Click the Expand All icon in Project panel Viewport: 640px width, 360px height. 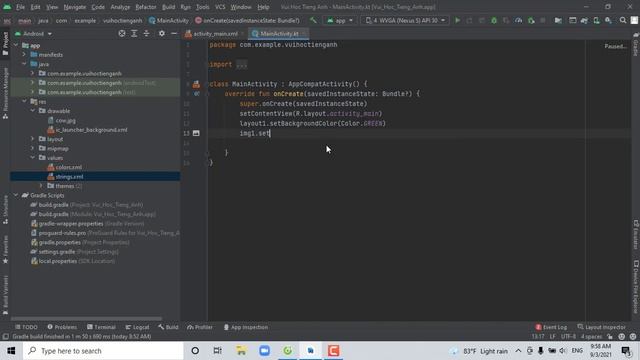134,33
